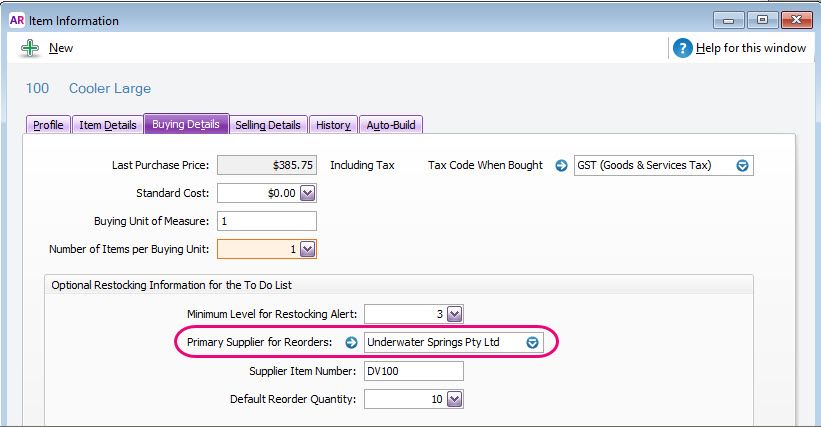Image resolution: width=821 pixels, height=427 pixels.
Task: Open the History tab
Action: tap(333, 125)
